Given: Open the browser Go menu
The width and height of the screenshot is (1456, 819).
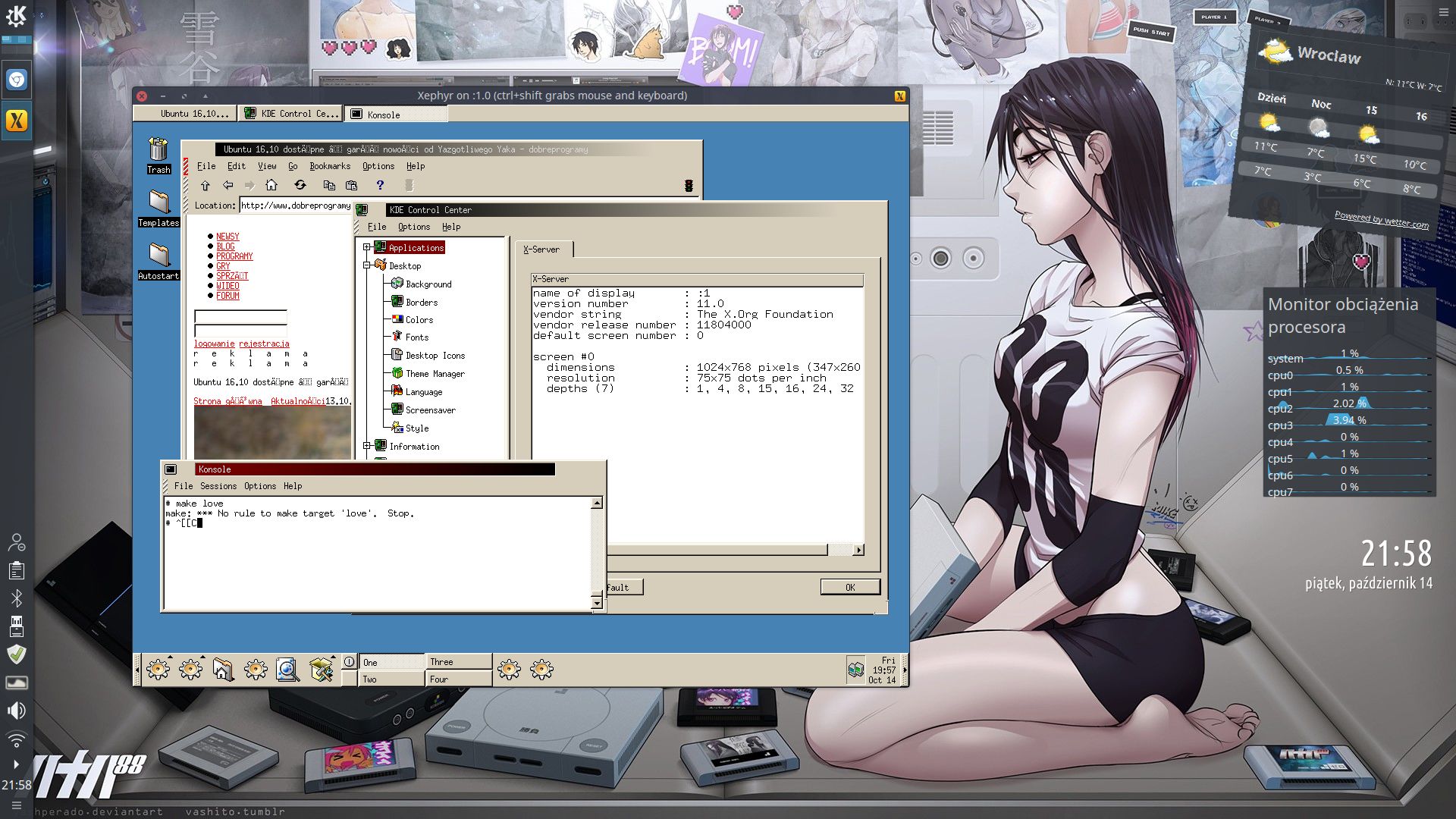Looking at the screenshot, I should [293, 166].
